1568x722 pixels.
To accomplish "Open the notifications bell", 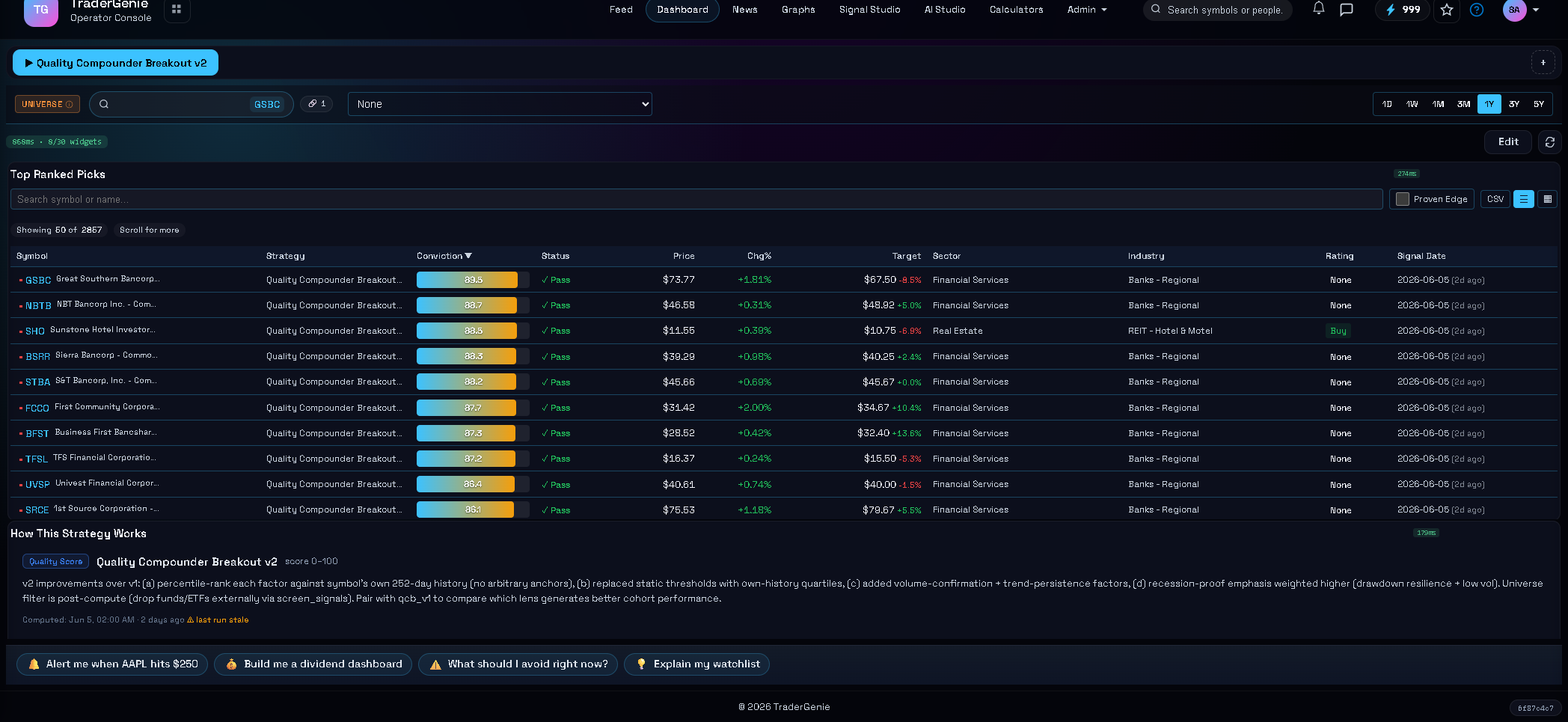I will (1319, 9).
